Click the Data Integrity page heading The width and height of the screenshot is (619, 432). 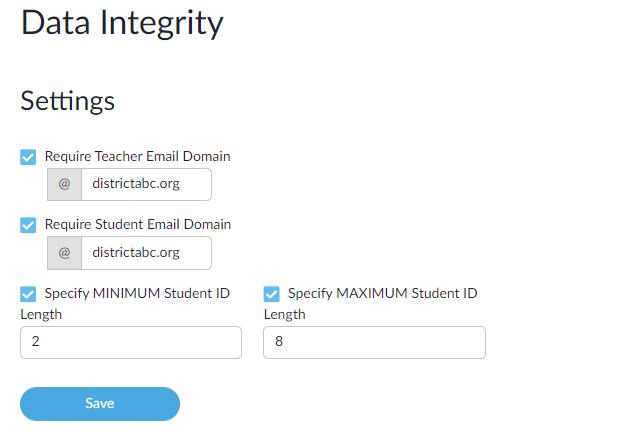pos(122,24)
